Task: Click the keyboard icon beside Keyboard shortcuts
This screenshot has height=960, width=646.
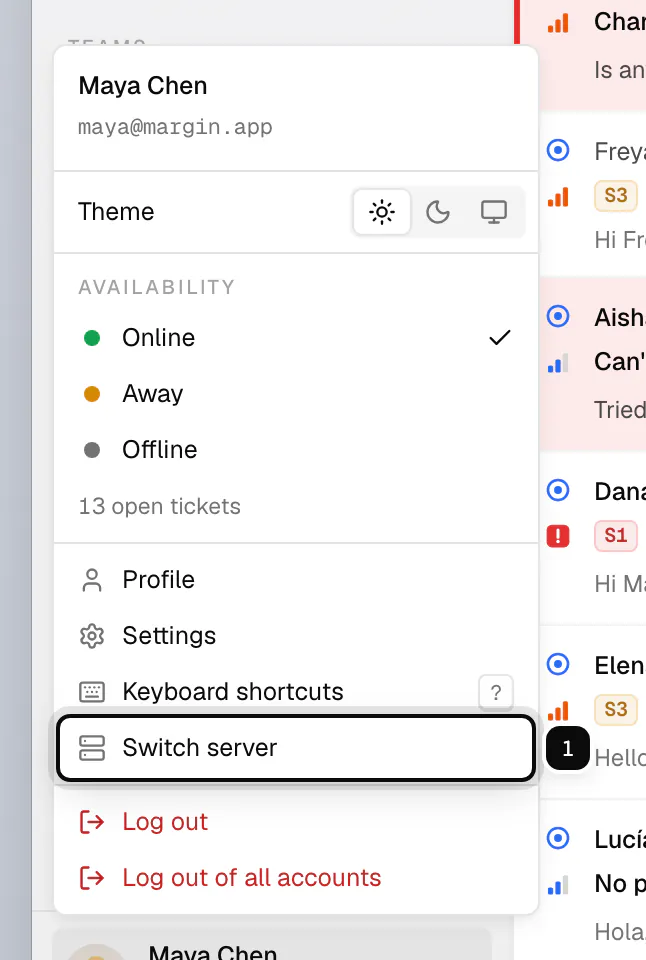Action: (92, 692)
